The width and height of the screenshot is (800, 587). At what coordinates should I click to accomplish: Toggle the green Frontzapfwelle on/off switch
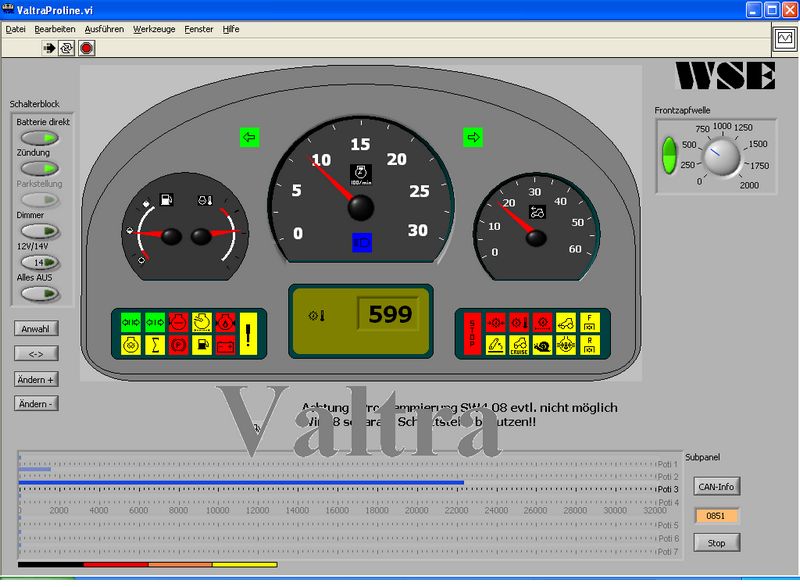(x=669, y=155)
